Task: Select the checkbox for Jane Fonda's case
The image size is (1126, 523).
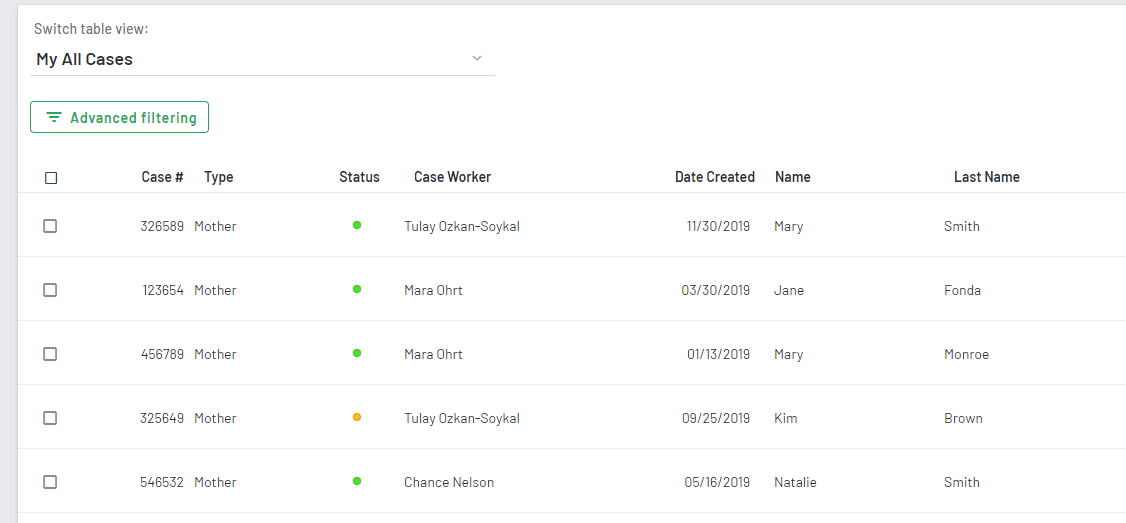Action: (x=50, y=290)
